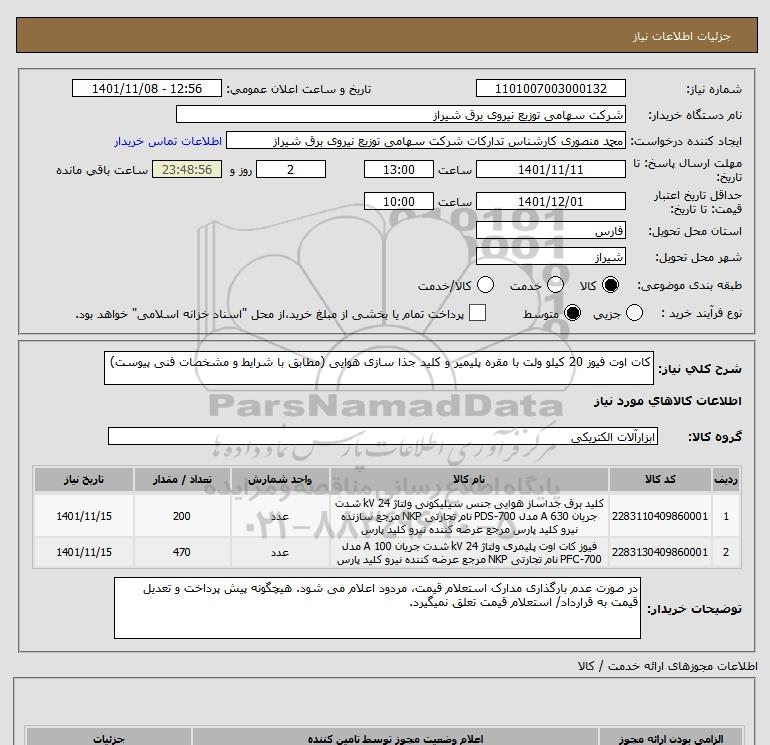This screenshot has width=770, height=745.
Task: Click buyer organization name field شرکت سهامی توزیع نیروی برق شیراز
Action: coord(401,114)
